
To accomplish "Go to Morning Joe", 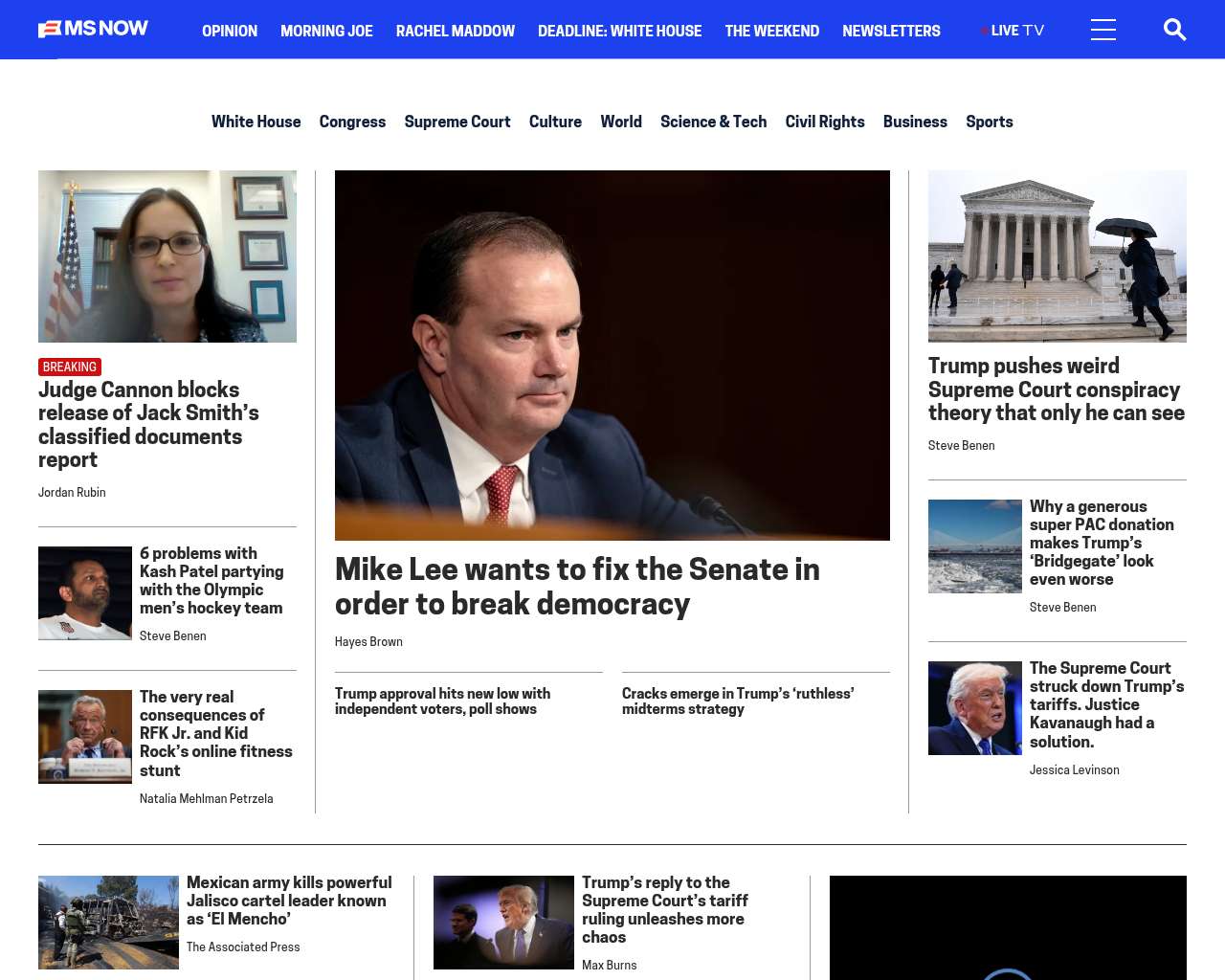I will coord(326,31).
